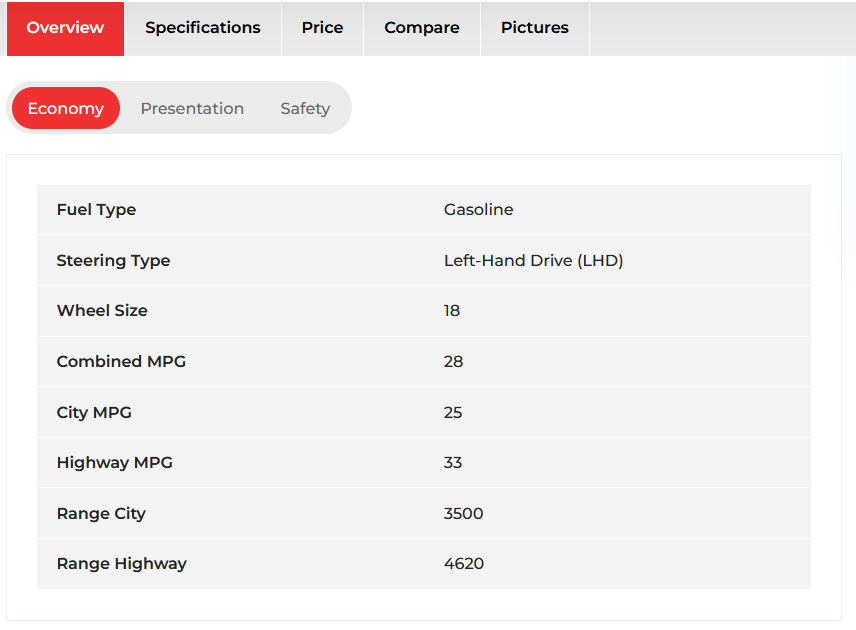Image resolution: width=856 pixels, height=630 pixels.
Task: Click the Left-Hand Drive (LHD) value
Action: (533, 260)
